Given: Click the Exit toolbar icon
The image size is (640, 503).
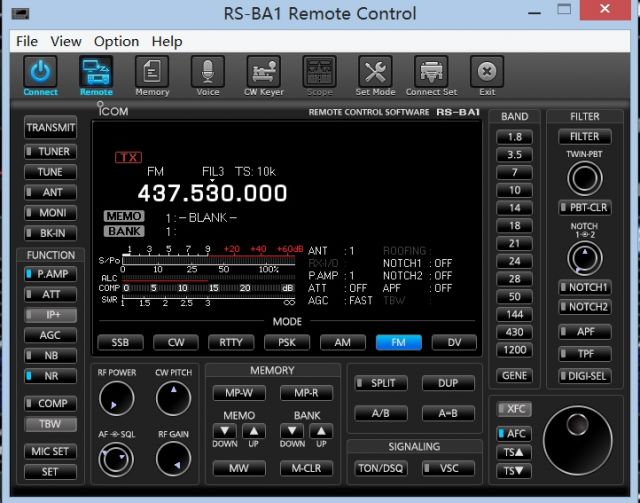Looking at the screenshot, I should tap(487, 73).
